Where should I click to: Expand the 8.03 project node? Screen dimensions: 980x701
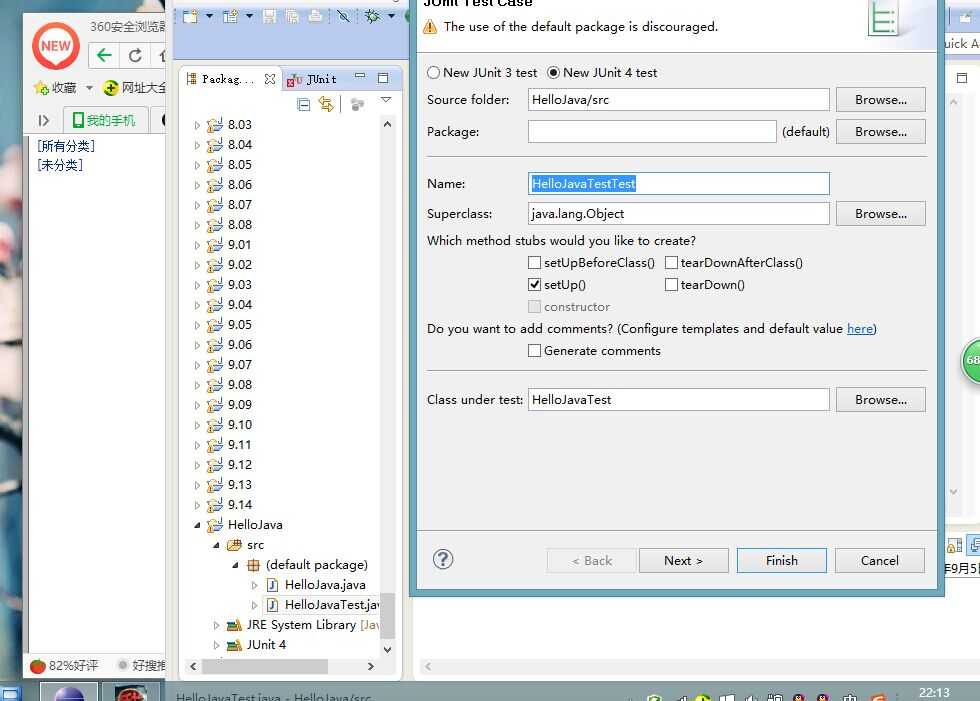tap(197, 125)
